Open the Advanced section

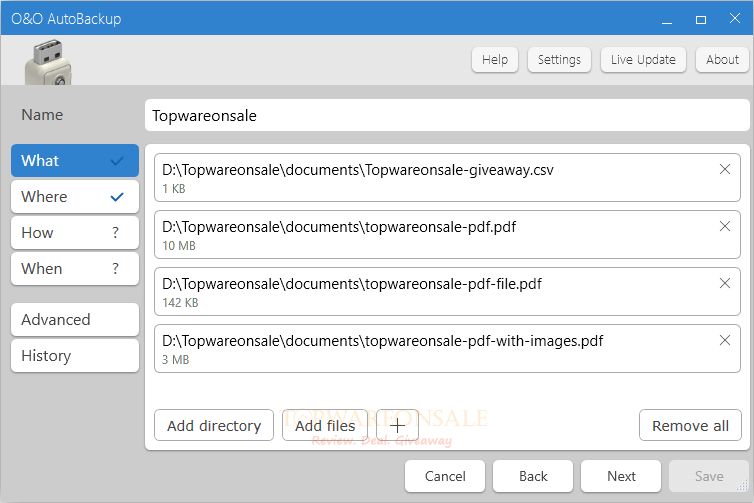point(75,320)
